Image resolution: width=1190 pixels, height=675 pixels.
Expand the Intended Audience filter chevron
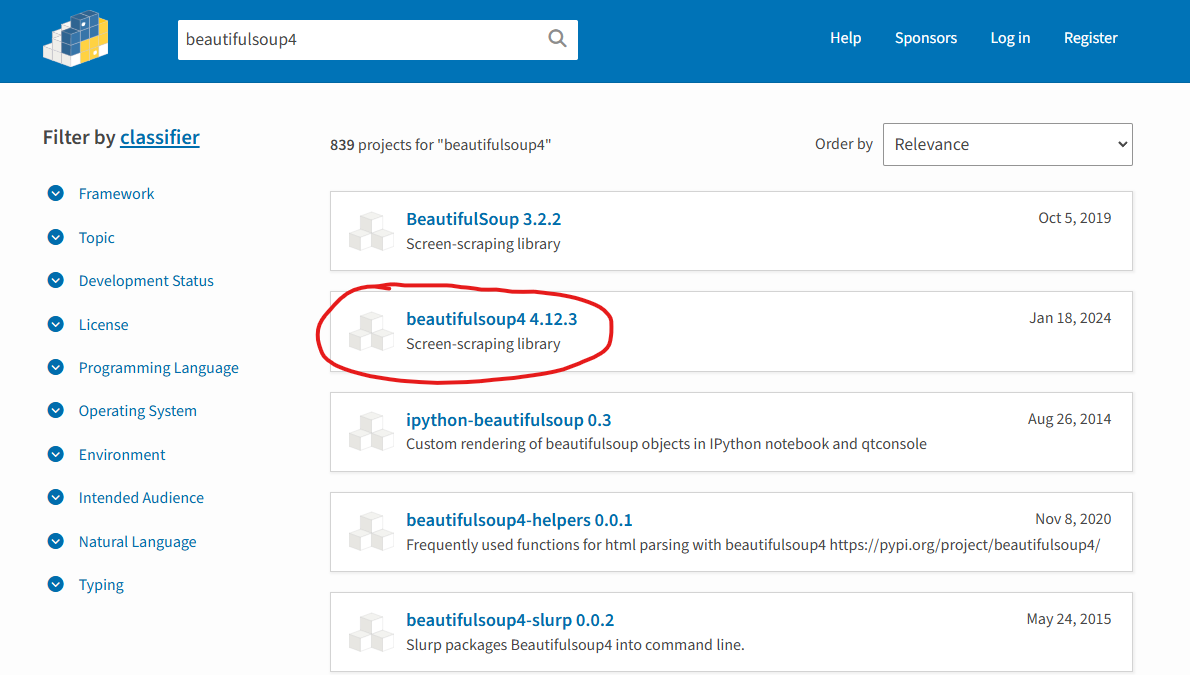point(55,497)
